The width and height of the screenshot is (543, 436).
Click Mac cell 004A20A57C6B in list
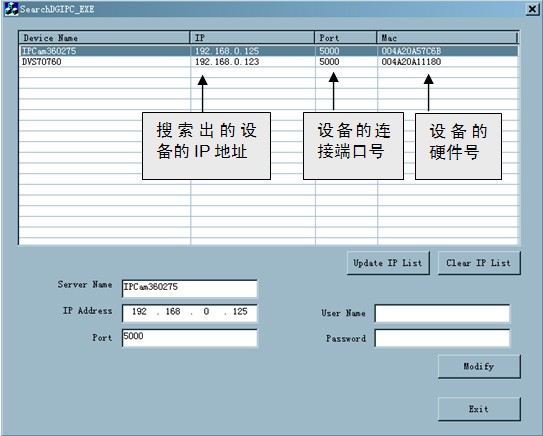click(x=411, y=51)
